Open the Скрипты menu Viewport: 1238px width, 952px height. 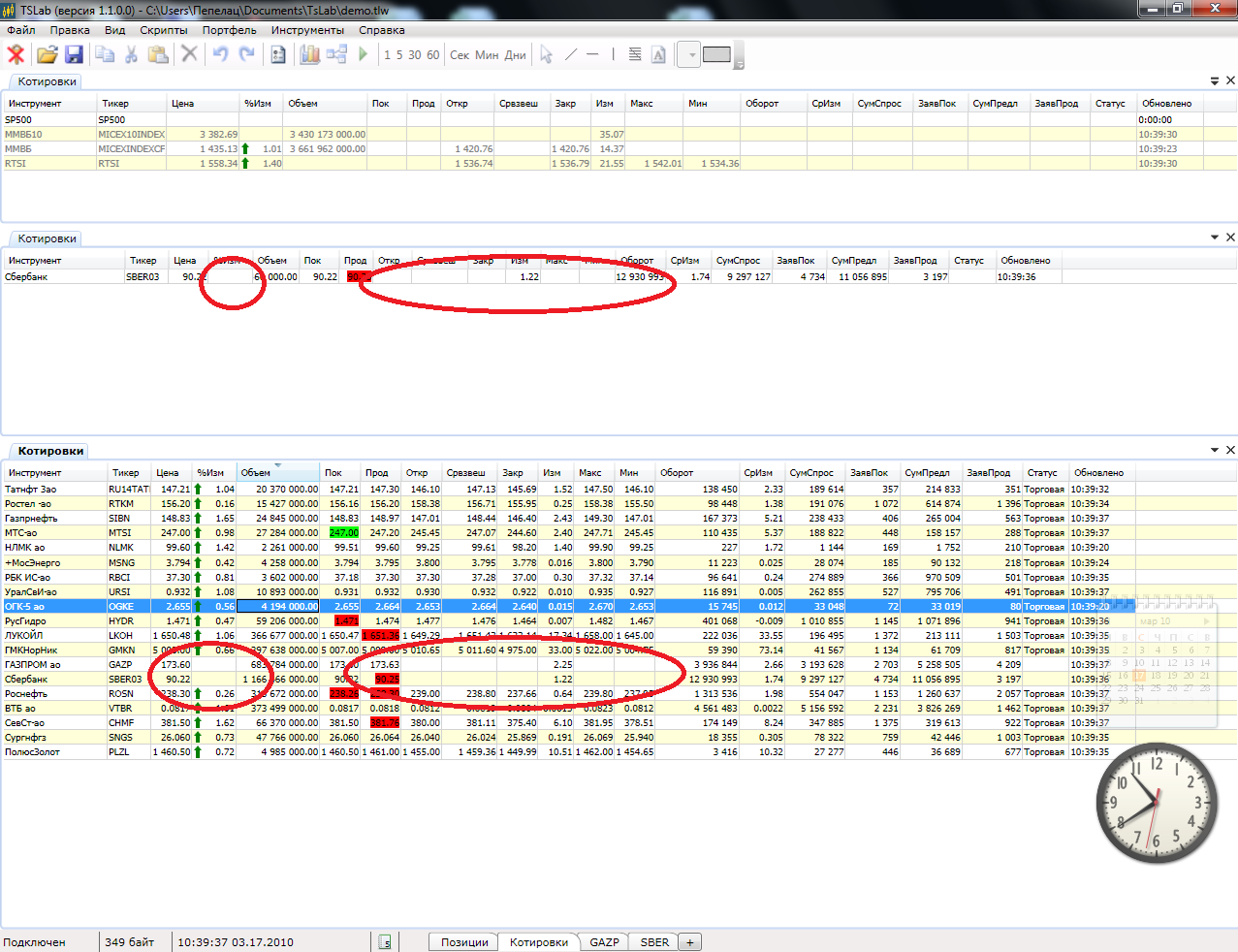pyautogui.click(x=164, y=30)
